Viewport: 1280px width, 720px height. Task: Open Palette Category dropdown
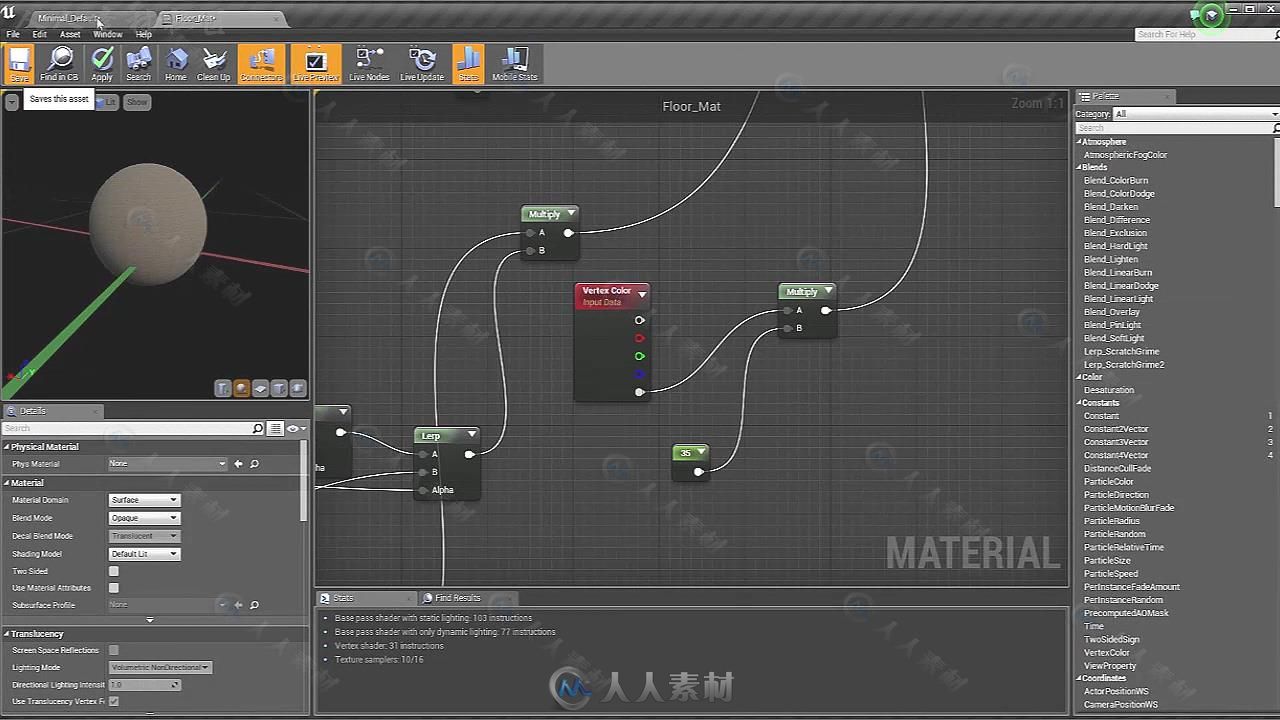pos(1196,114)
